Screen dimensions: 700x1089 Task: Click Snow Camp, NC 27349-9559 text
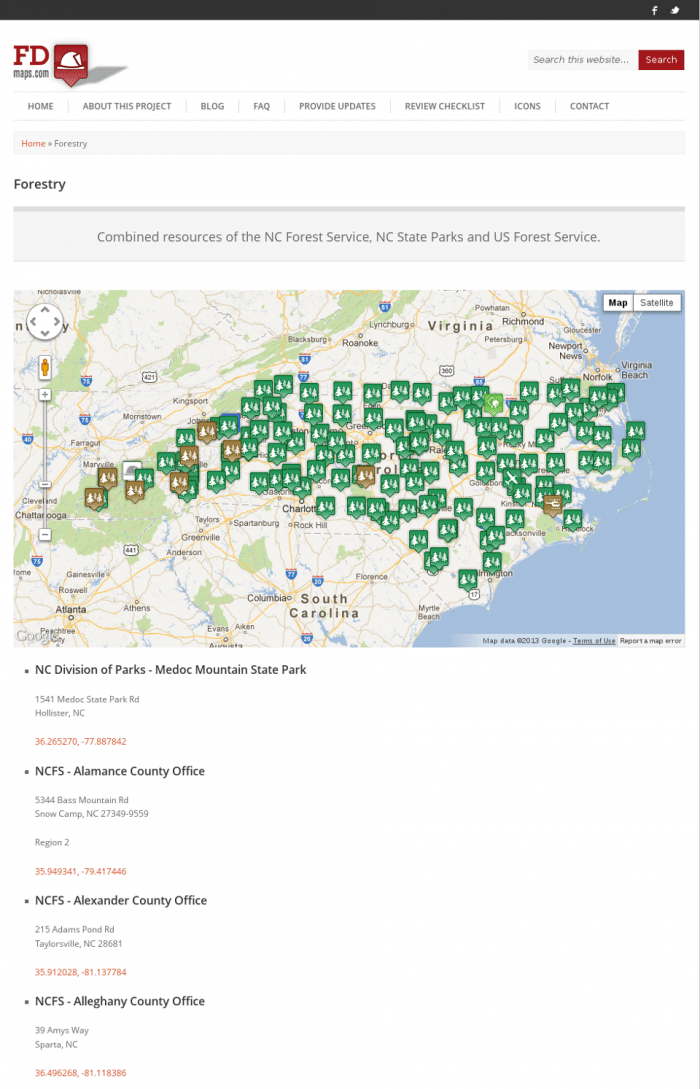[x=92, y=814]
